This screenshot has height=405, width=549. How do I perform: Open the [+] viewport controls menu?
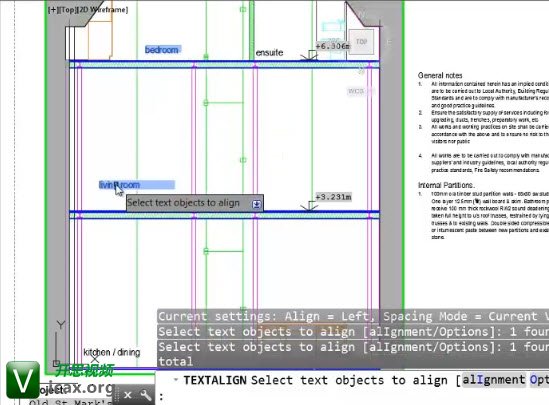(x=53, y=9)
